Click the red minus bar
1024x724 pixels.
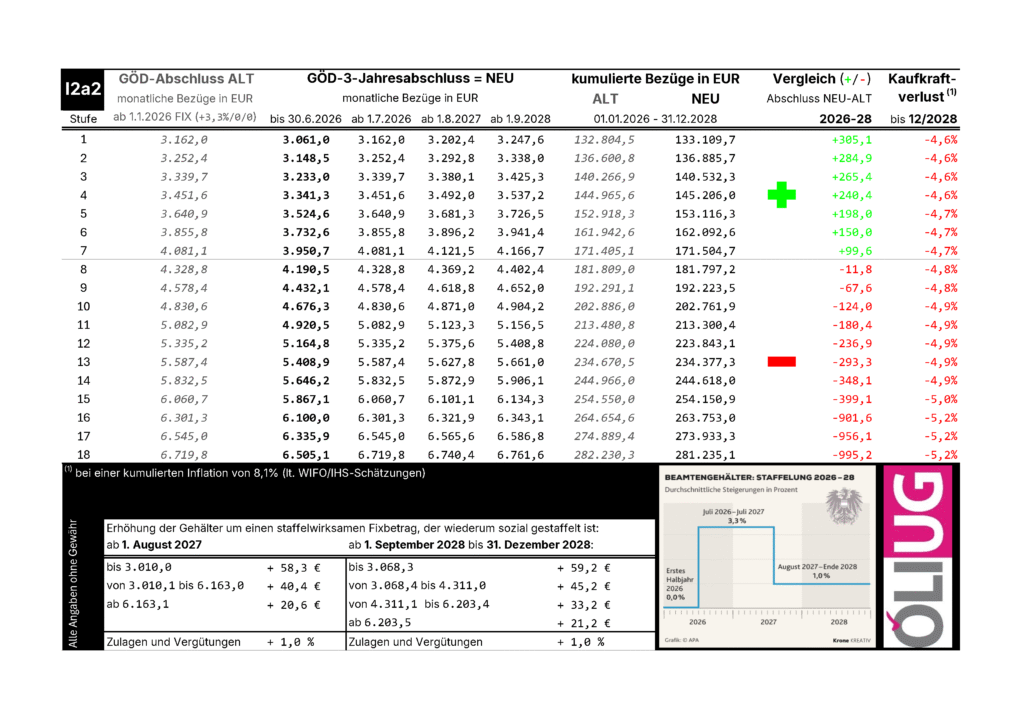(780, 361)
